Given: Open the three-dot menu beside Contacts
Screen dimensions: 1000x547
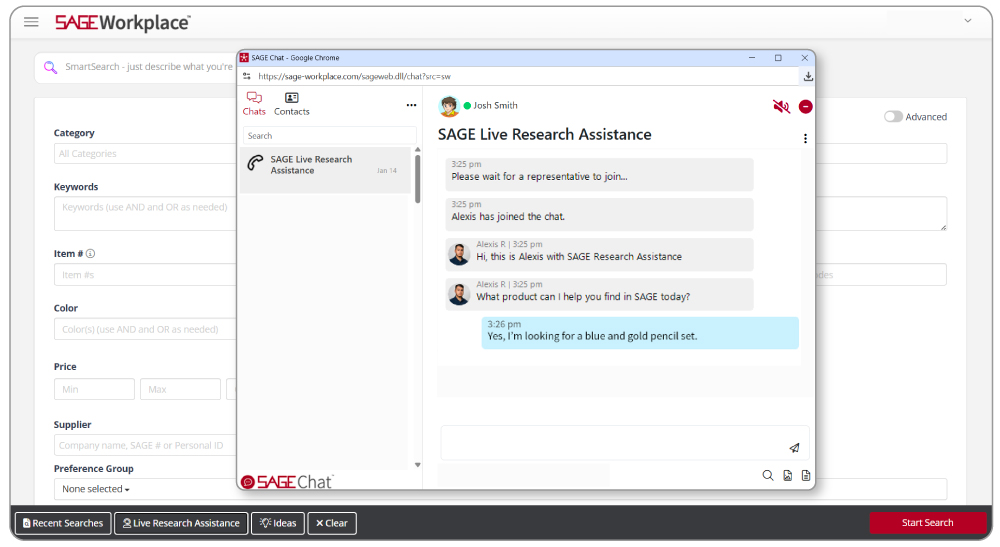Looking at the screenshot, I should 411,105.
